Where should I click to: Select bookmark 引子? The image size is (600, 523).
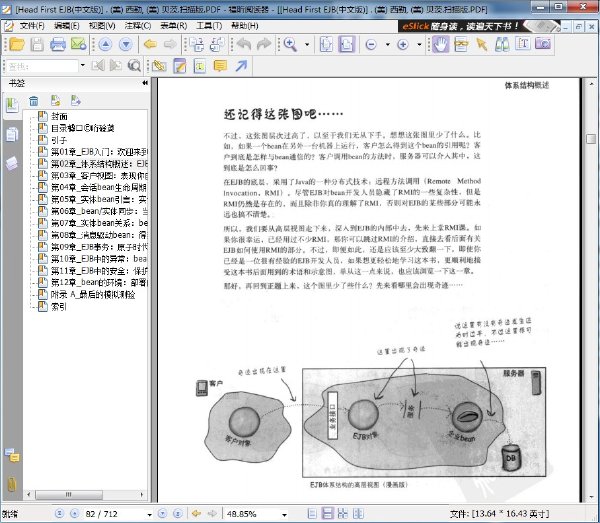tap(59, 140)
